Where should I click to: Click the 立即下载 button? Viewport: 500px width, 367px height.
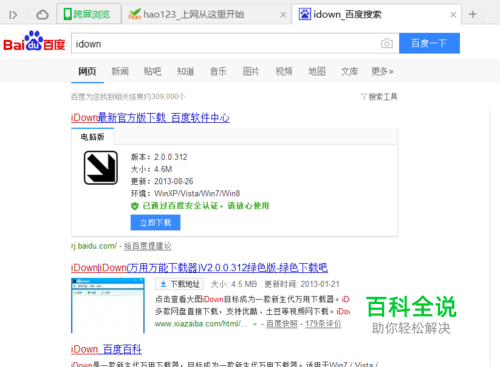click(155, 222)
